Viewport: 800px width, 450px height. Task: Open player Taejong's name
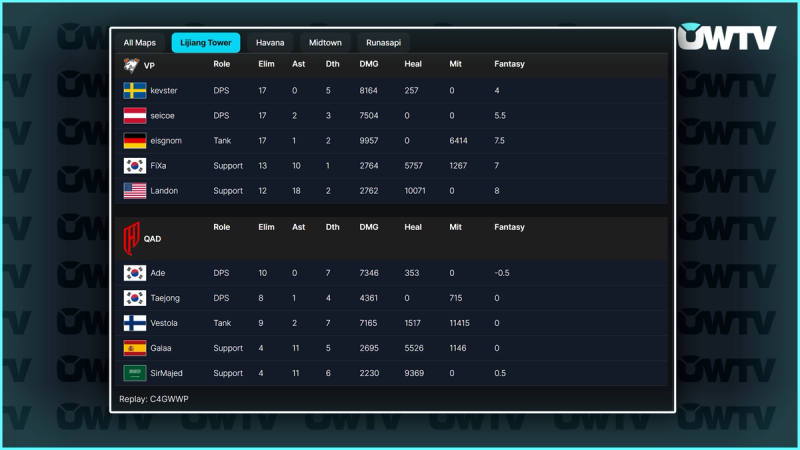pyautogui.click(x=165, y=298)
